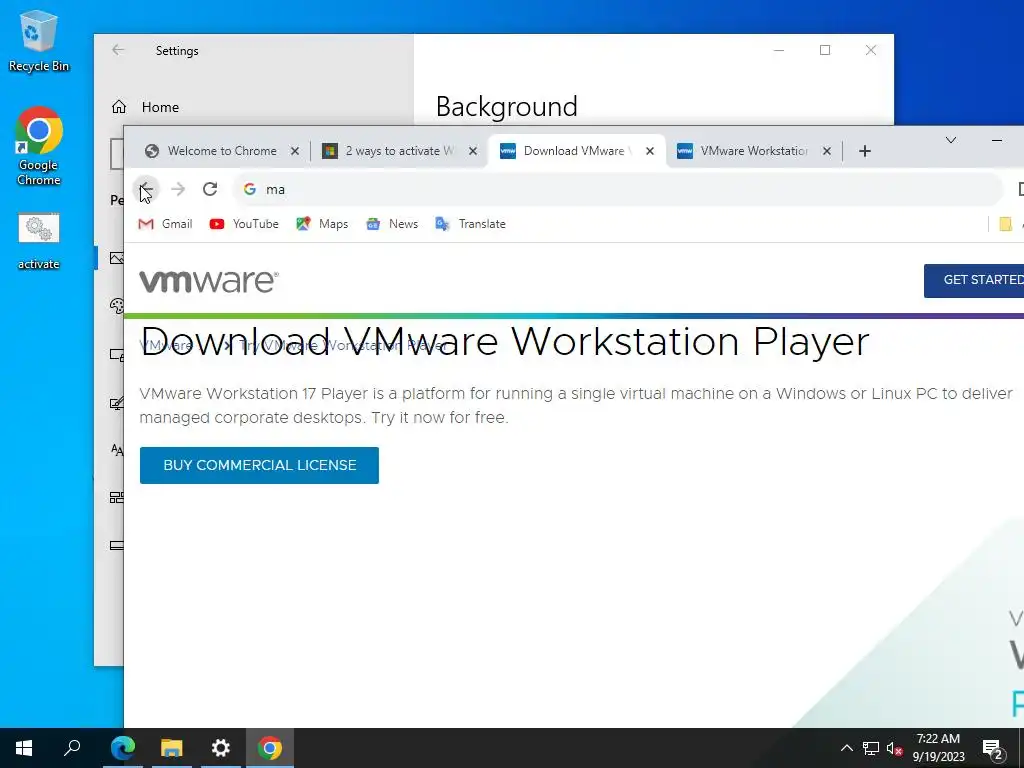Open a new Chrome tab
1024x768 pixels.
865,152
